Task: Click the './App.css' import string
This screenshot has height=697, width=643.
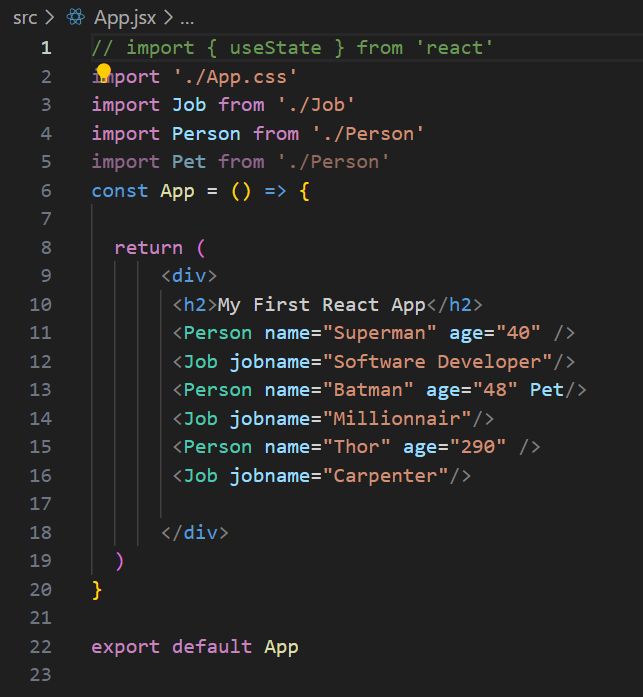Action: [235, 77]
